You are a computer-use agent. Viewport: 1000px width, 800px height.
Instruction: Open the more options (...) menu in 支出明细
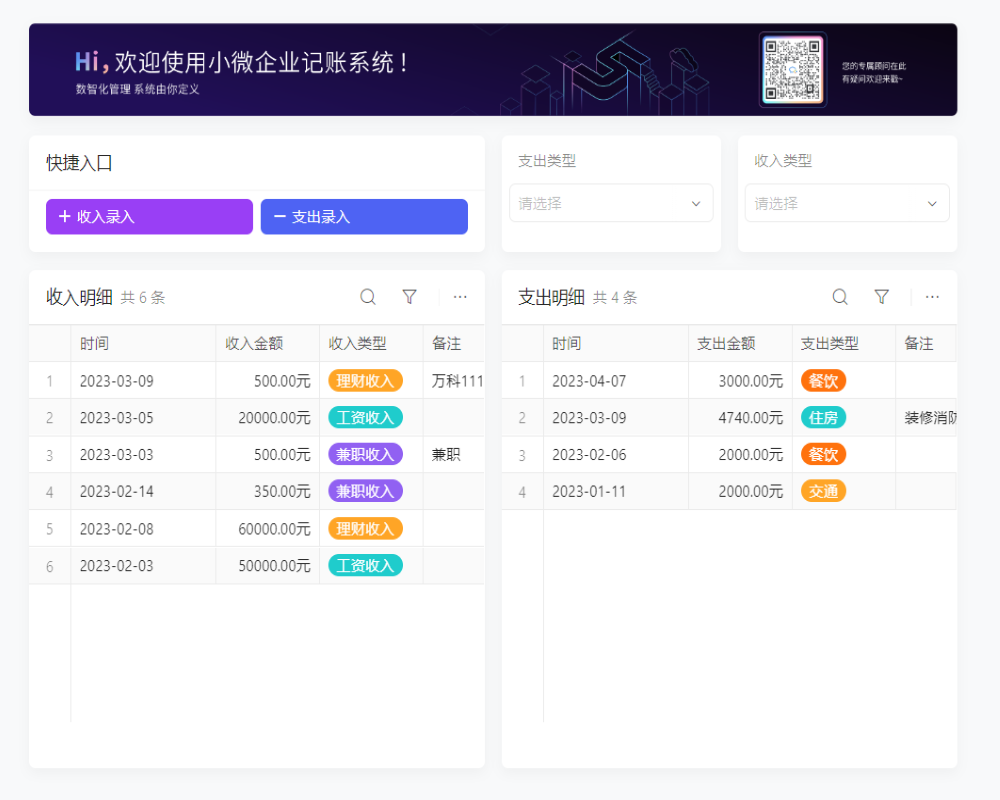click(x=932, y=296)
